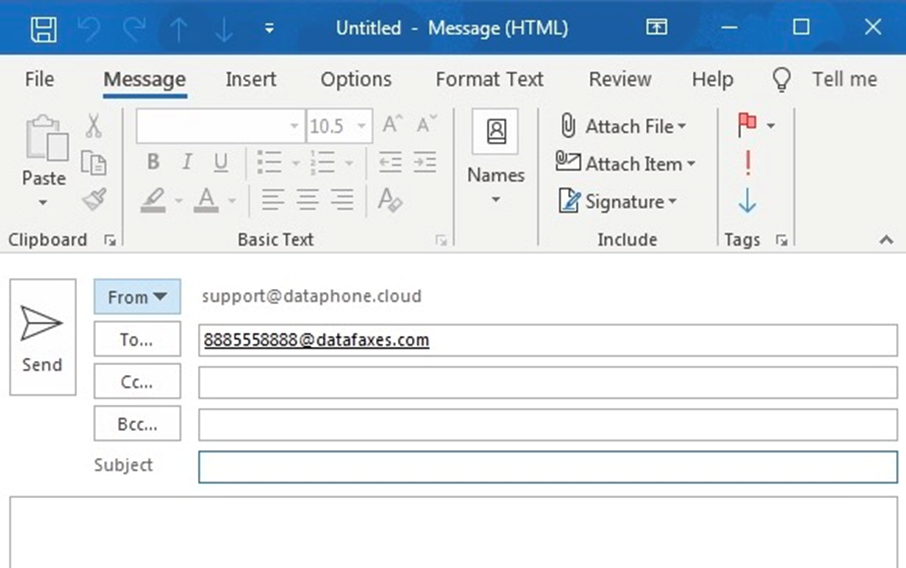906x568 pixels.
Task: Switch to the Insert tab
Action: (x=252, y=80)
